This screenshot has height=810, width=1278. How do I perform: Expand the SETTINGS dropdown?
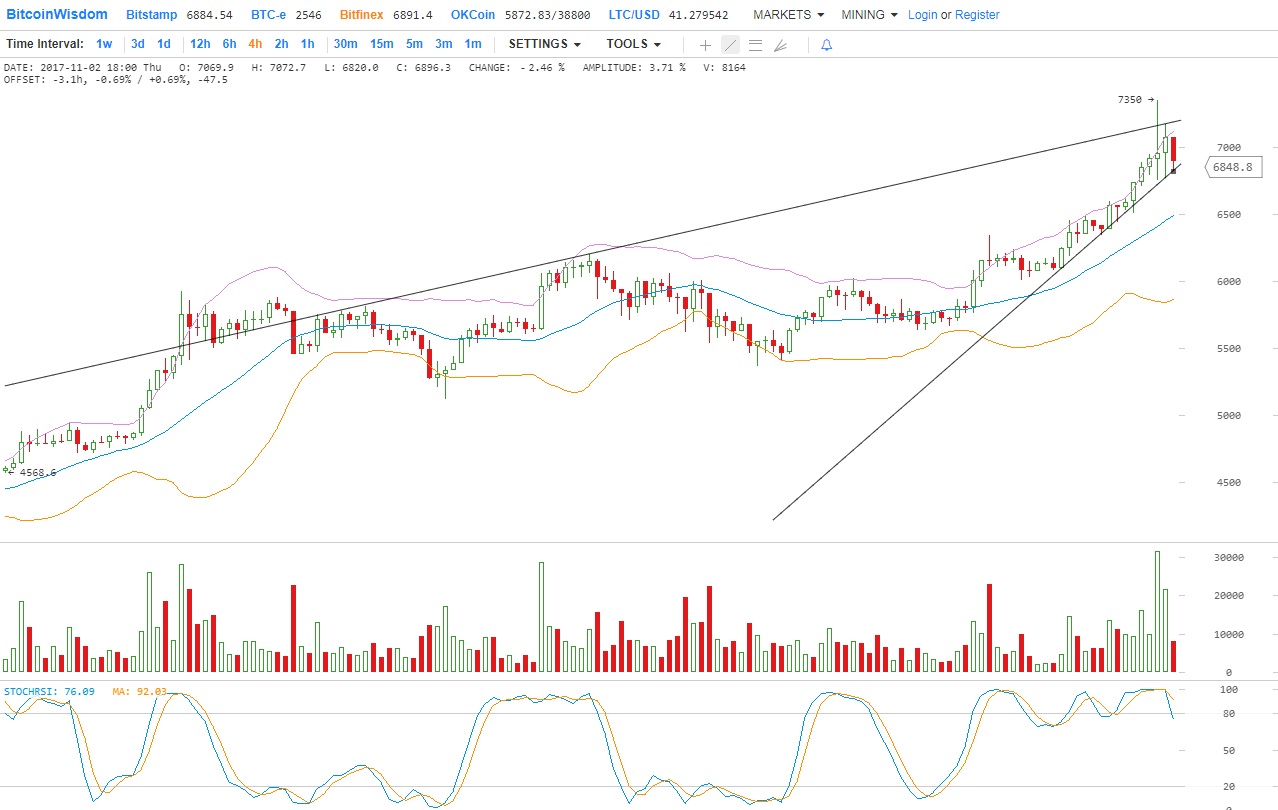pos(544,44)
